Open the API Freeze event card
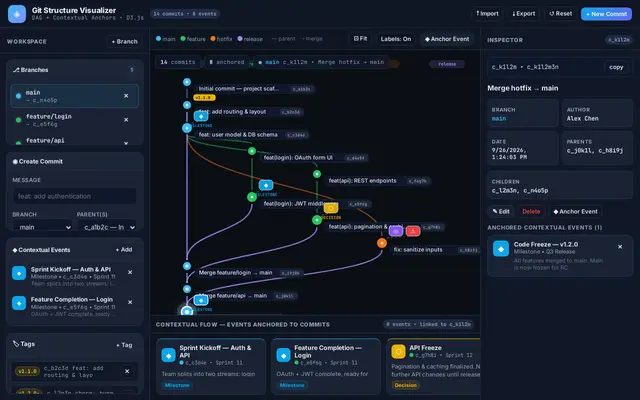 coord(433,366)
